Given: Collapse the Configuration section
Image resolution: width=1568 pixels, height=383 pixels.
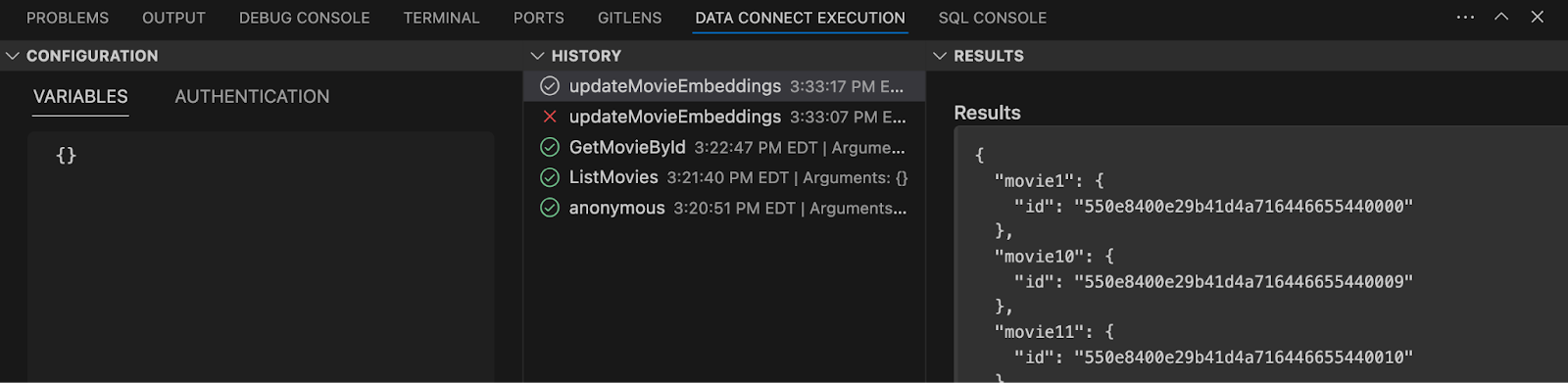Looking at the screenshot, I should (x=13, y=56).
